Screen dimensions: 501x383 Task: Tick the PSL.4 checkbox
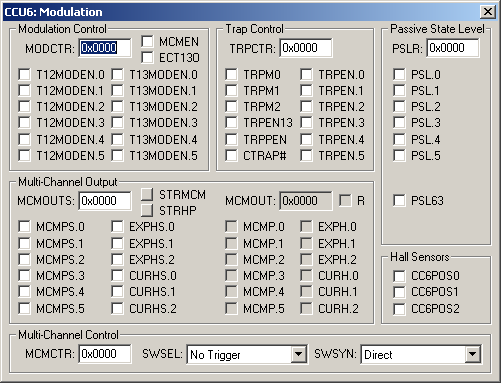click(x=399, y=139)
